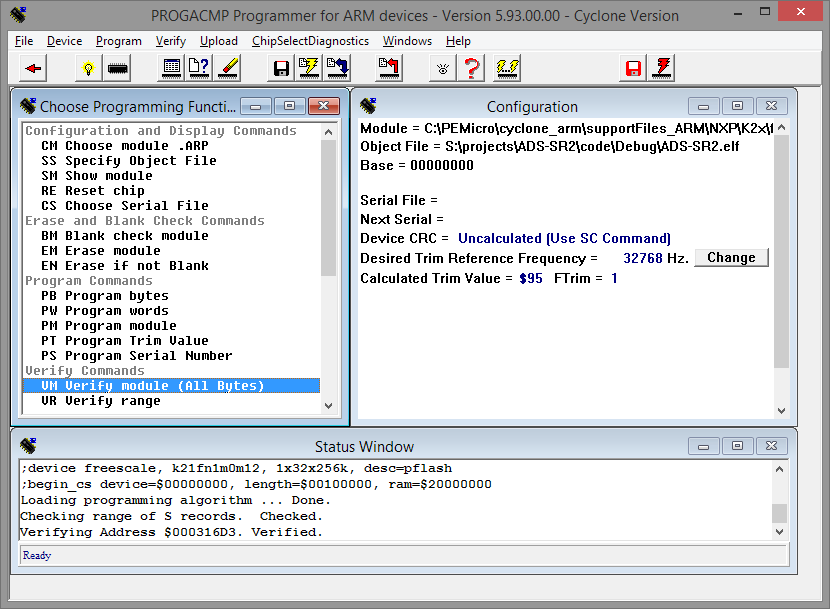This screenshot has height=609, width=830.
Task: Select PB Program bytes command
Action: 172,295
